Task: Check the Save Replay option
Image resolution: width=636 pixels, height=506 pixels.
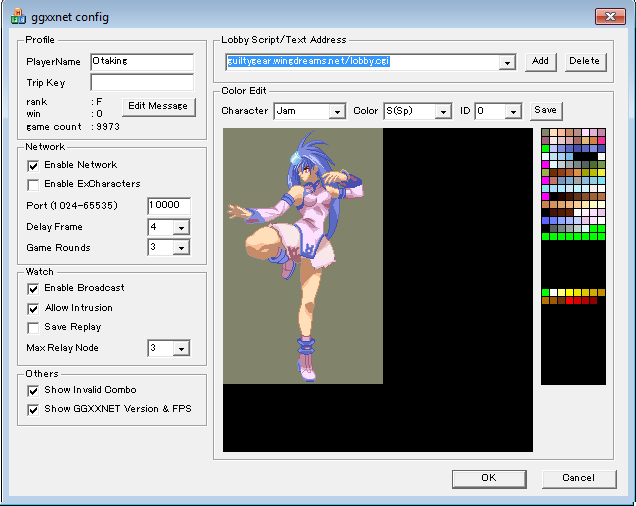Action: coord(33,327)
